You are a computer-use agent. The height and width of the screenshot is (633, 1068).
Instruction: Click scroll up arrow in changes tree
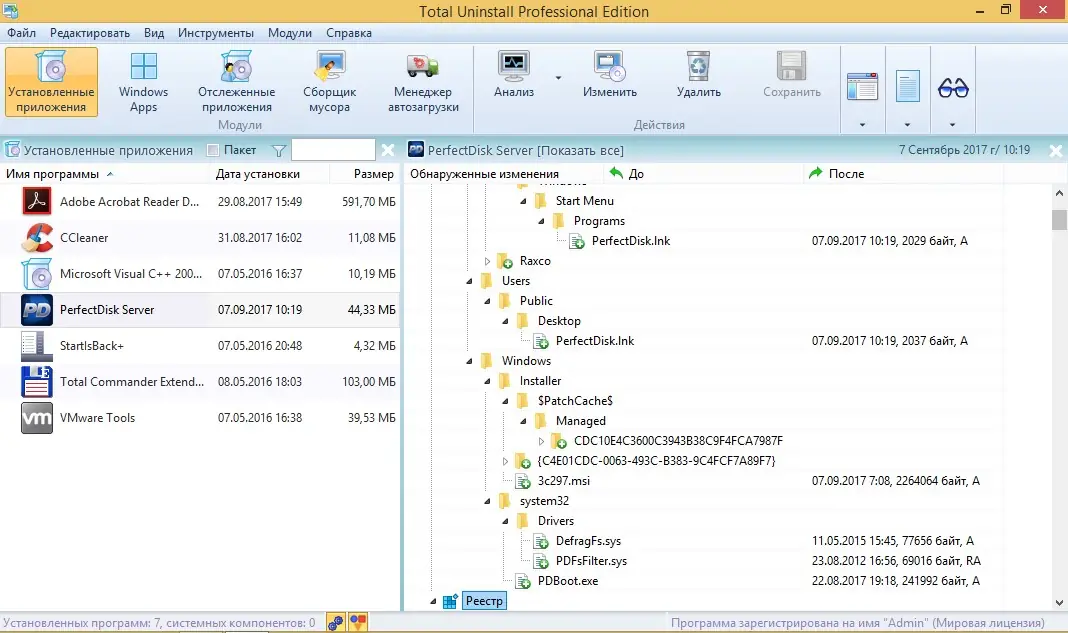pyautogui.click(x=1059, y=193)
